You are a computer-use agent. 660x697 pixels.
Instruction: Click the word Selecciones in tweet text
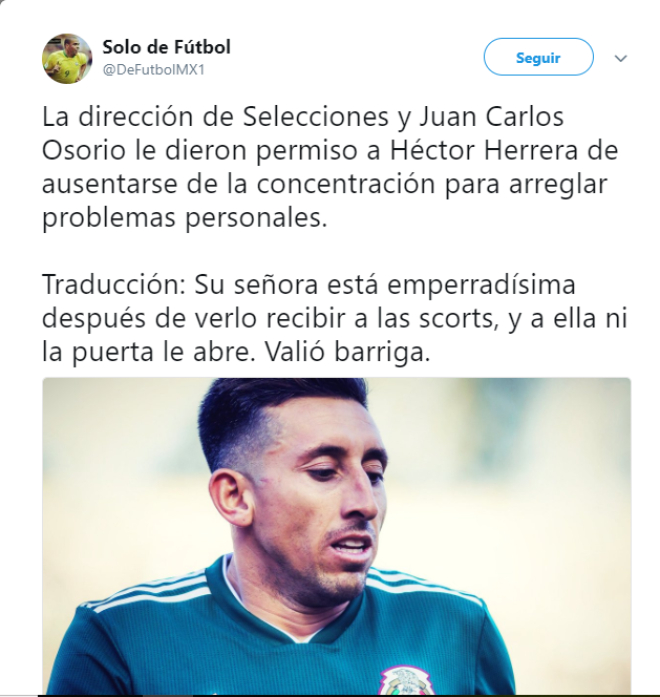316,117
